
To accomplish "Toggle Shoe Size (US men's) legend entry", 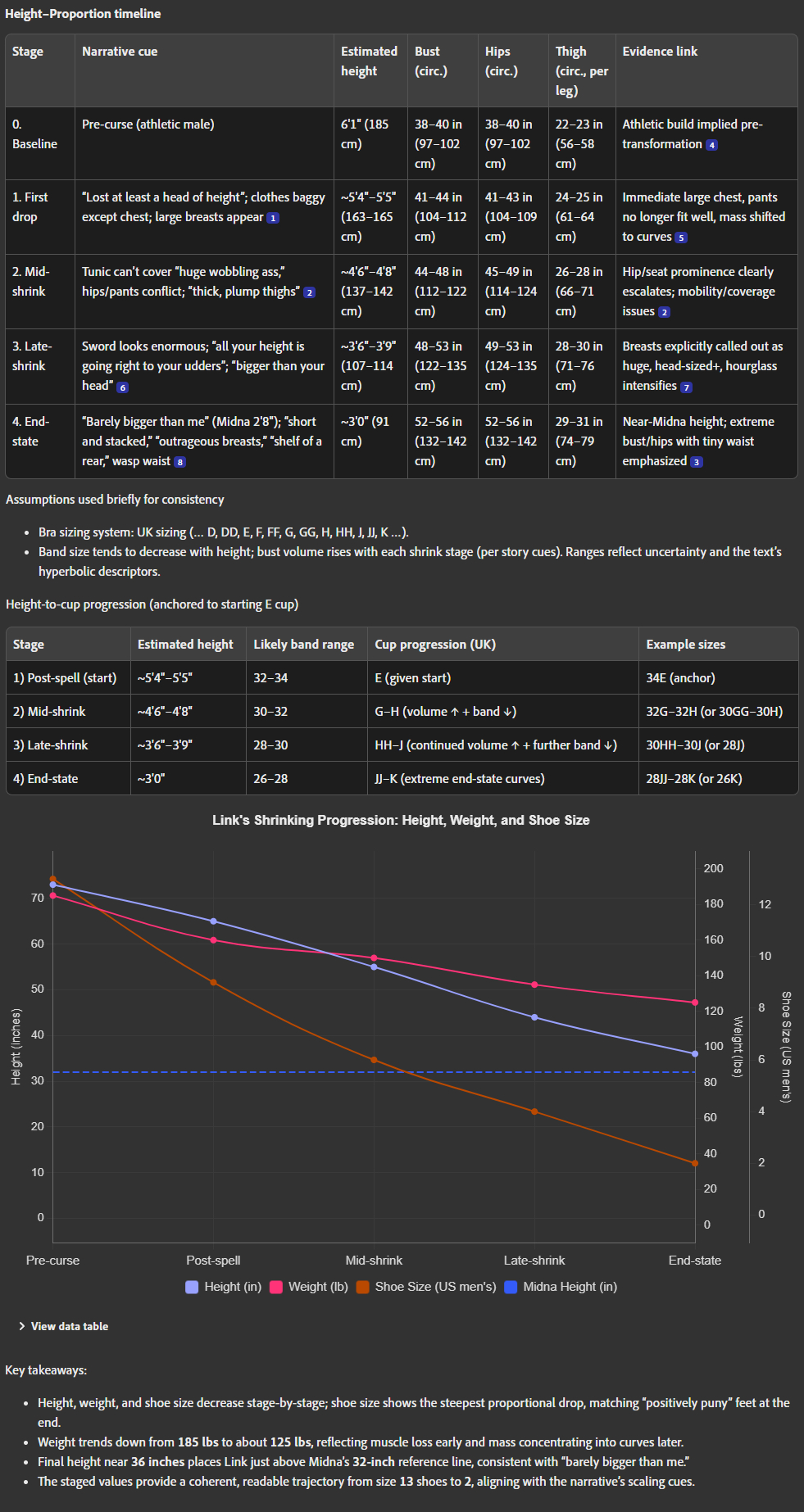I will click(426, 1287).
